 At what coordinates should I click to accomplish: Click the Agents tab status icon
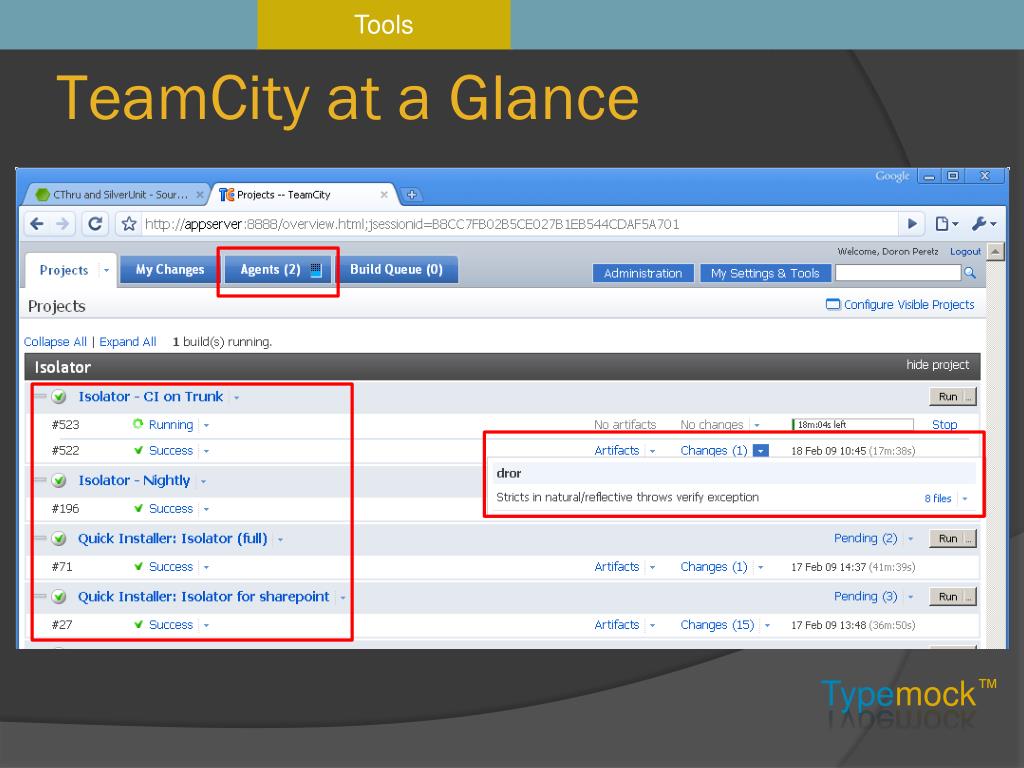316,270
